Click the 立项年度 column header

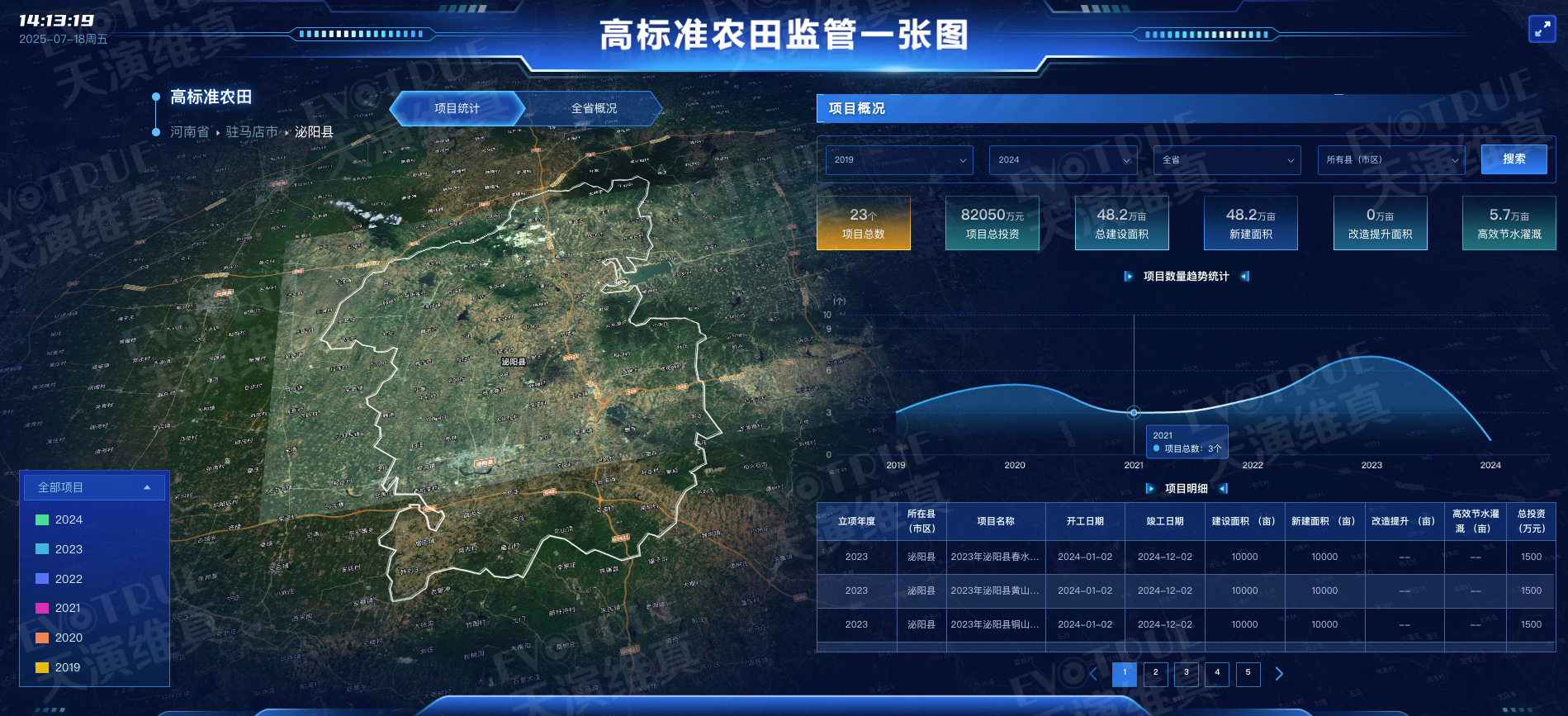point(857,521)
